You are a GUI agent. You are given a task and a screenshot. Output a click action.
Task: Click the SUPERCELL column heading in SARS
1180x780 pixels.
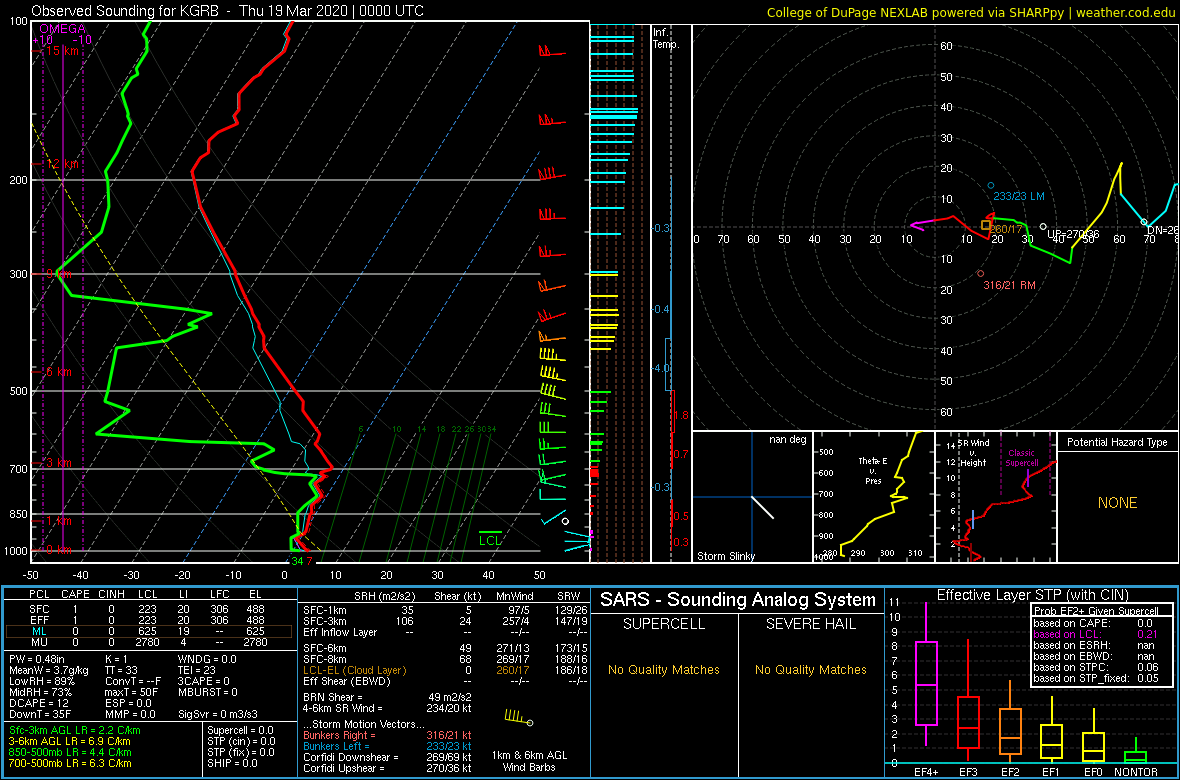(663, 624)
